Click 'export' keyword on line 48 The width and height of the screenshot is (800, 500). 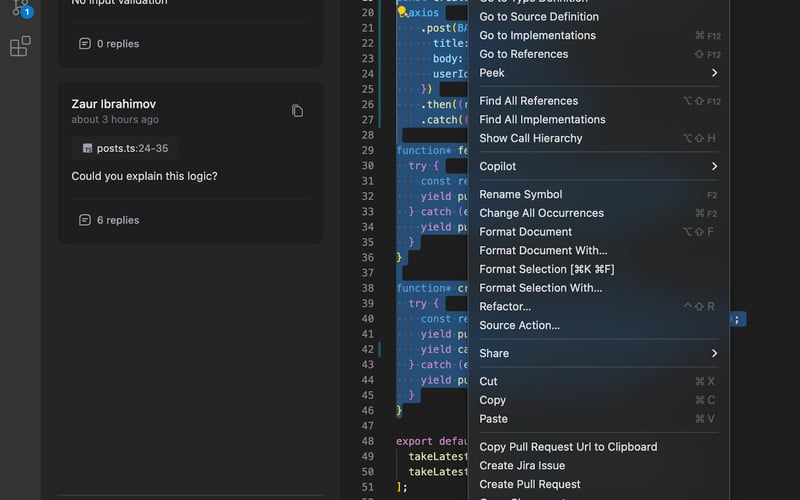414,441
